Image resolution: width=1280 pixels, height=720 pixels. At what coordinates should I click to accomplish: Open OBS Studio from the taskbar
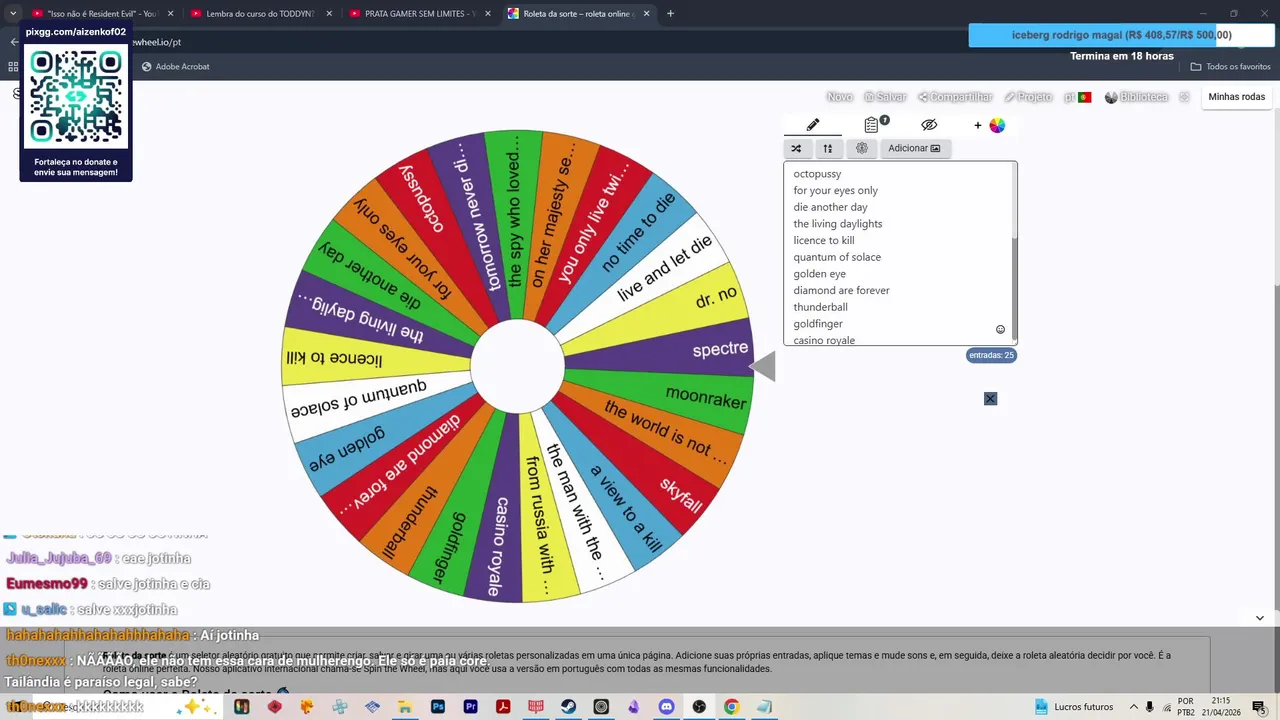click(x=699, y=707)
